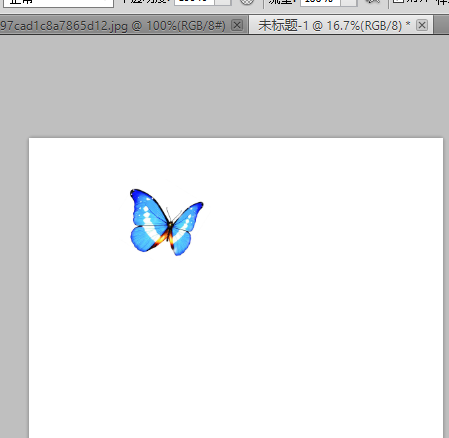This screenshot has height=438, width=449.
Task: Close the 未标题-1 document tab
Action: pyautogui.click(x=422, y=25)
